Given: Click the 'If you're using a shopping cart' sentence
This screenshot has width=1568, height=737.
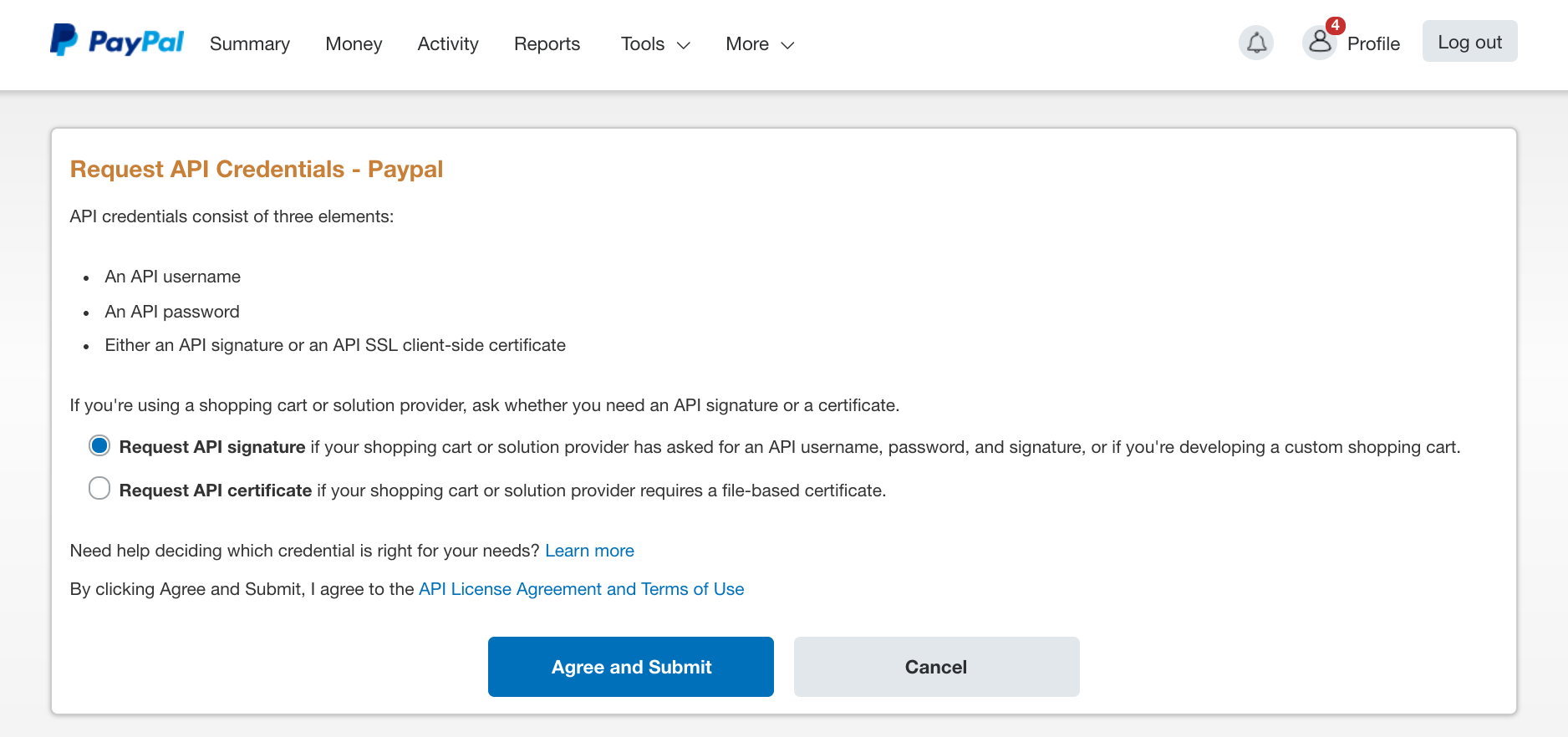Looking at the screenshot, I should [x=485, y=405].
